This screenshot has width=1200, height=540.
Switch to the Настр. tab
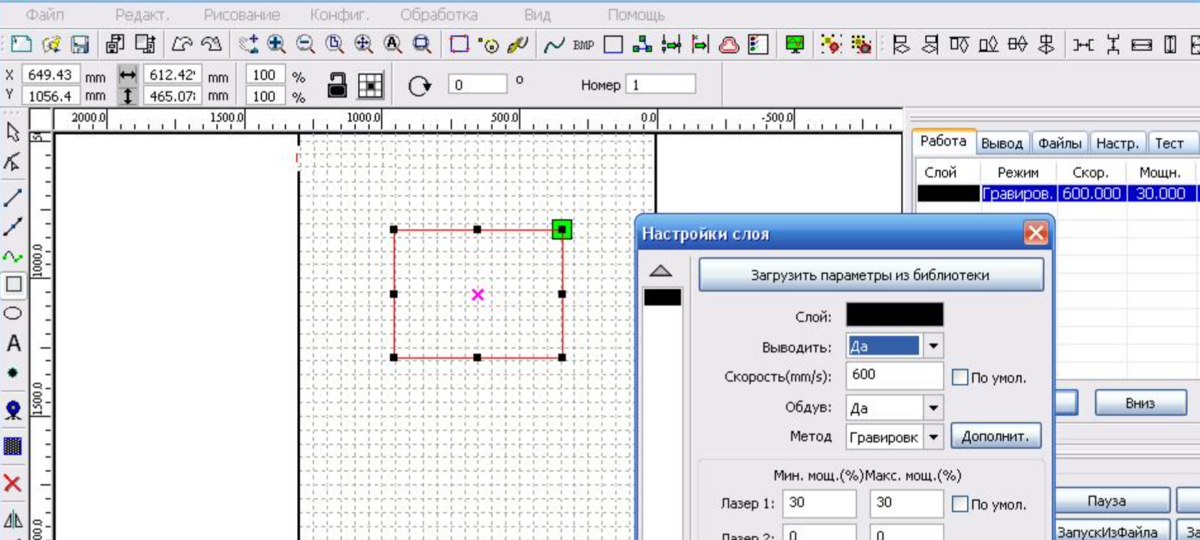(x=1116, y=143)
